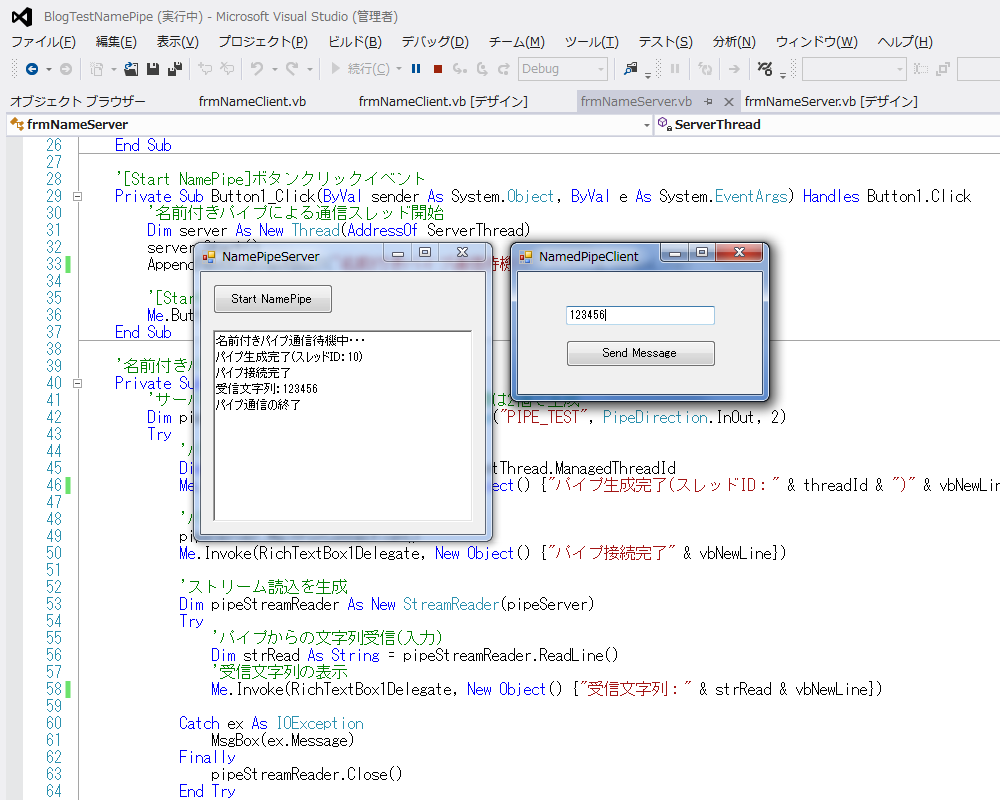1000x800 pixels.
Task: Open the Debug configuration dropdown
Action: 562,69
